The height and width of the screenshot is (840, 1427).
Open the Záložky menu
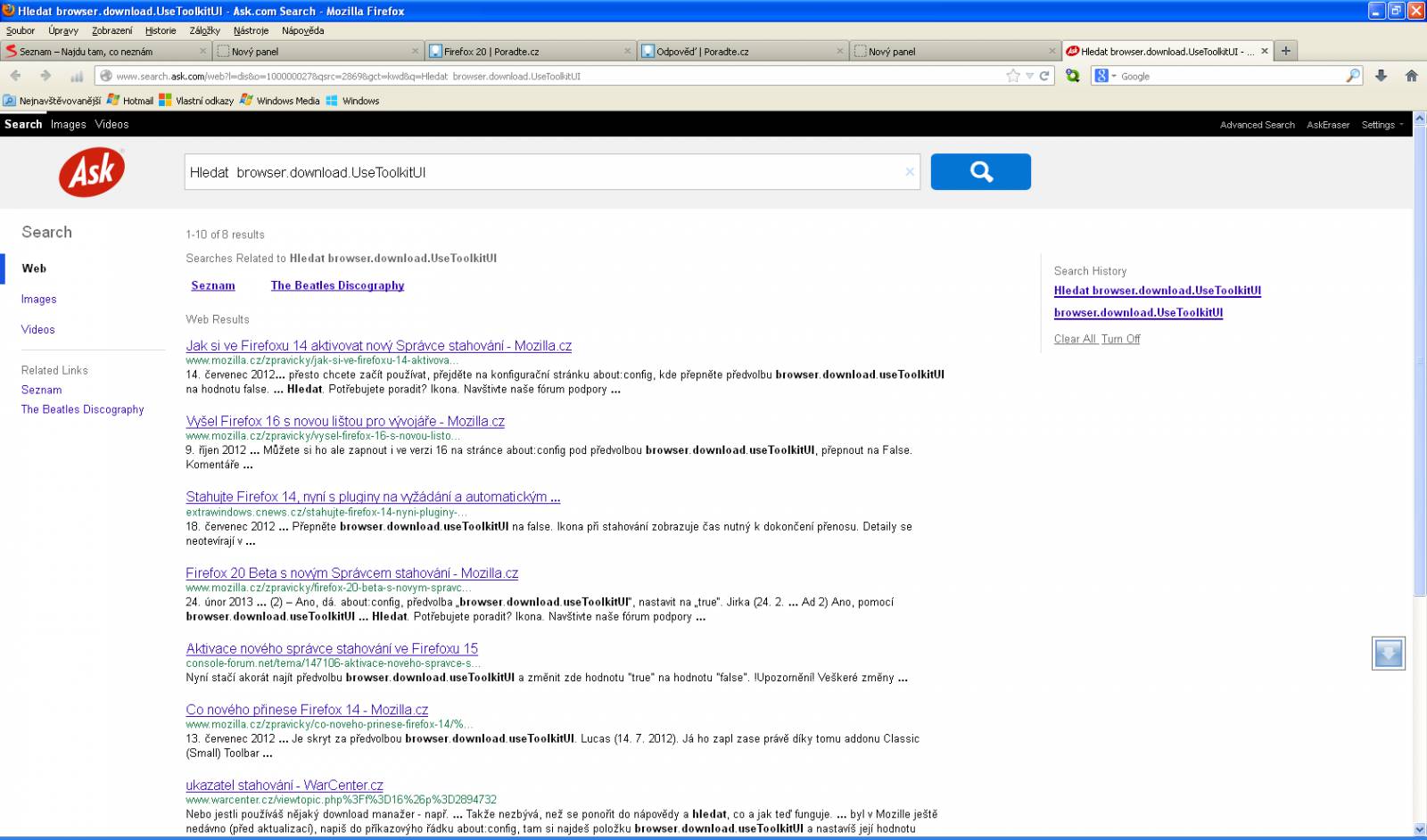(x=205, y=30)
